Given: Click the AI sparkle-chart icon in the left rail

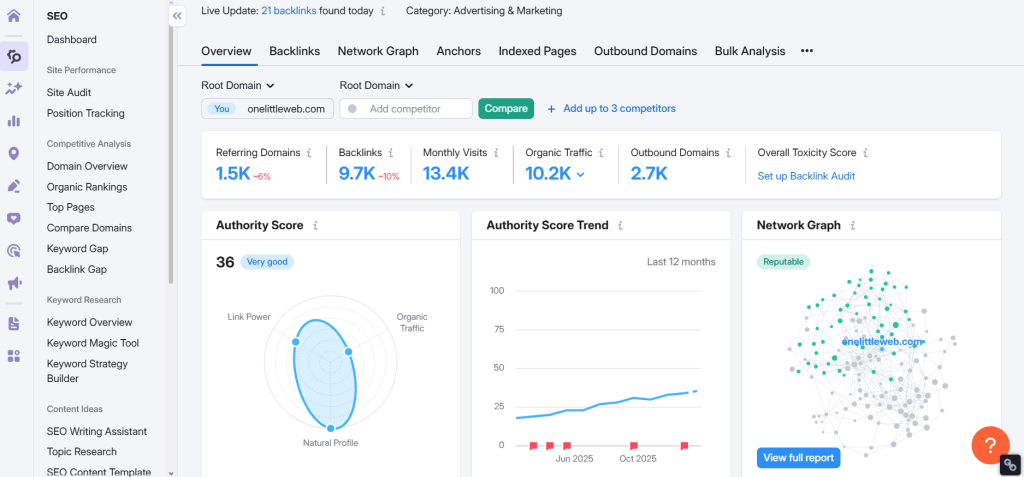Looking at the screenshot, I should click(x=14, y=88).
